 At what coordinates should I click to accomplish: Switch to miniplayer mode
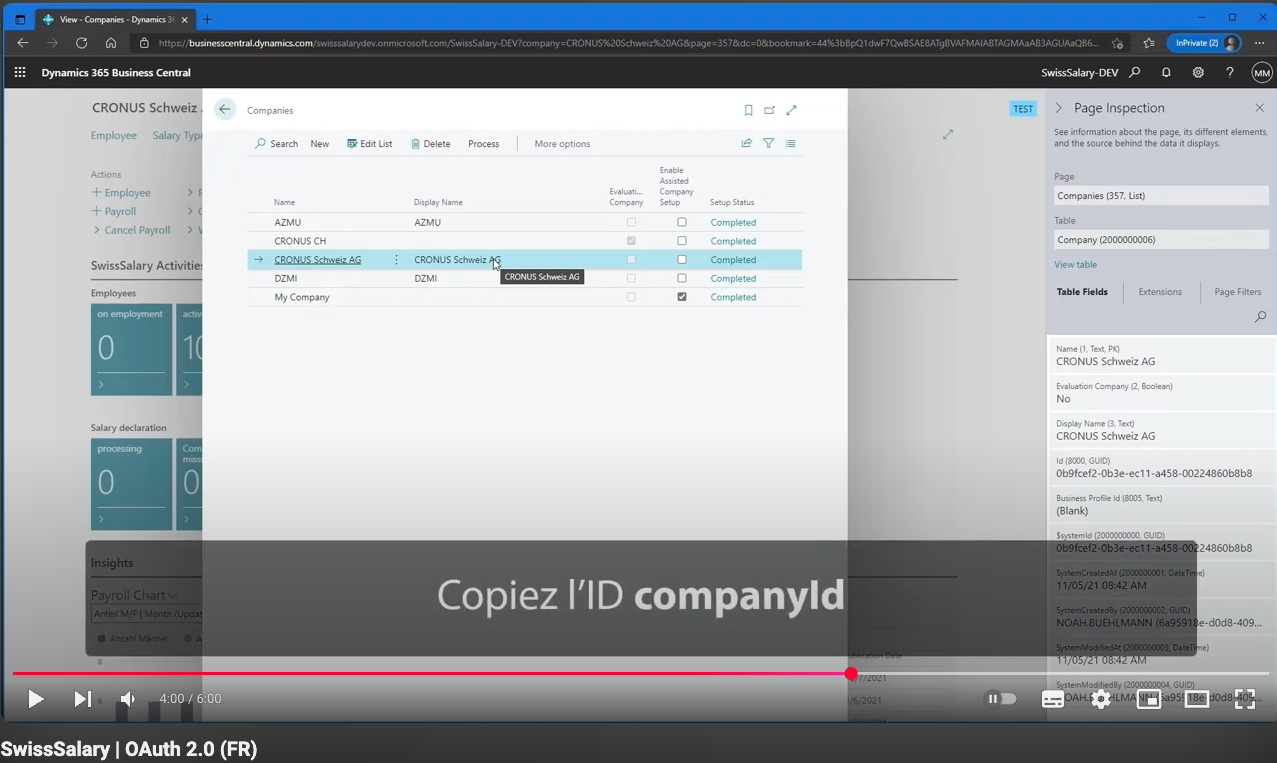point(1149,699)
